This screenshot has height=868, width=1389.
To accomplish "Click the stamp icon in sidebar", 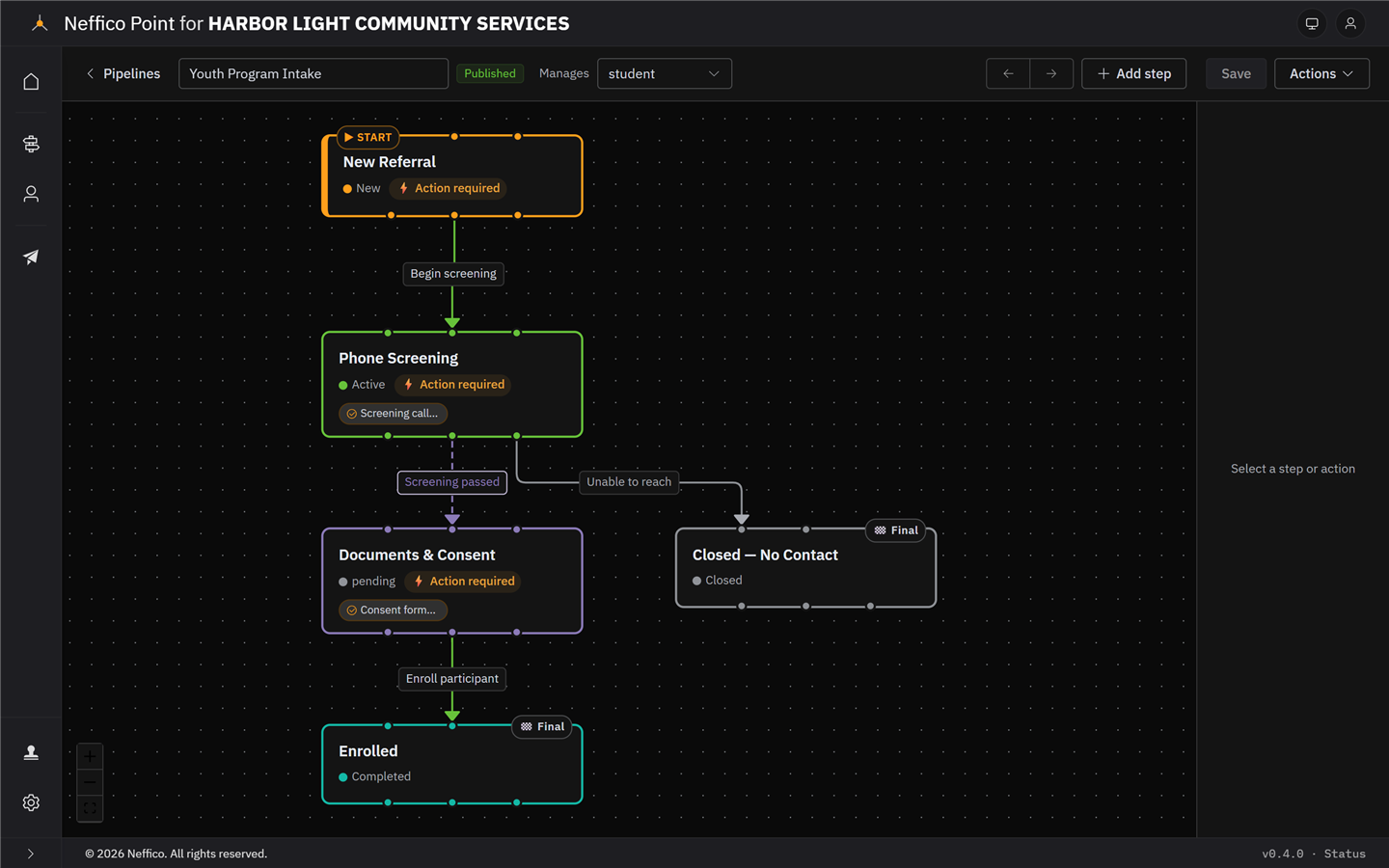I will click(x=31, y=752).
